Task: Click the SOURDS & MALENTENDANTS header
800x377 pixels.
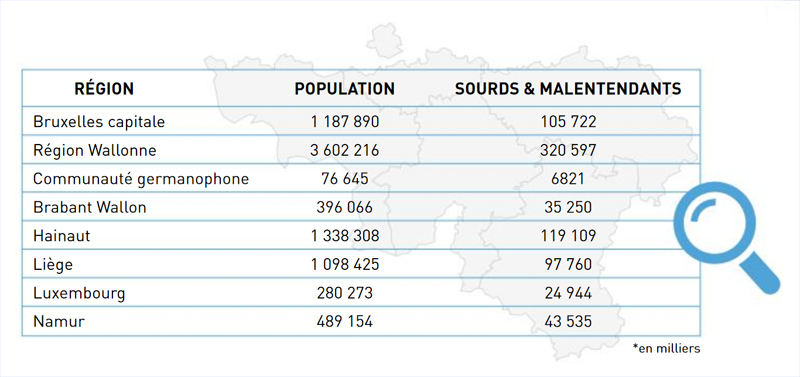Action: pos(568,89)
